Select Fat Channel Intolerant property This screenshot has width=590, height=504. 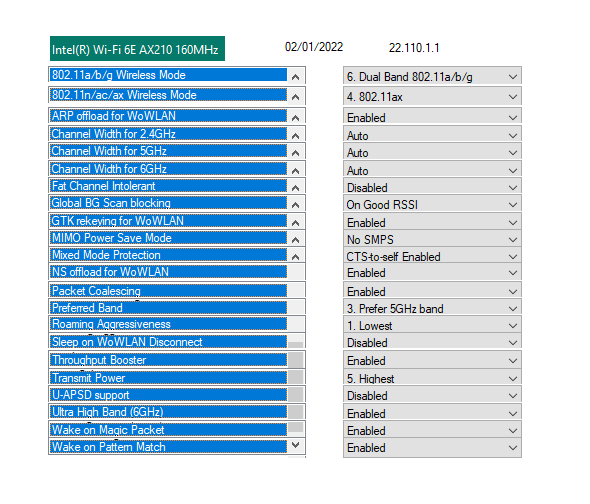tap(168, 186)
